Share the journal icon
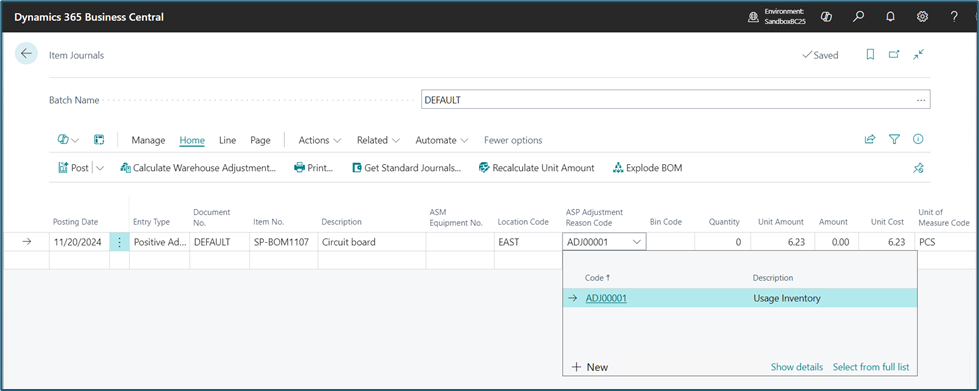 (870, 140)
